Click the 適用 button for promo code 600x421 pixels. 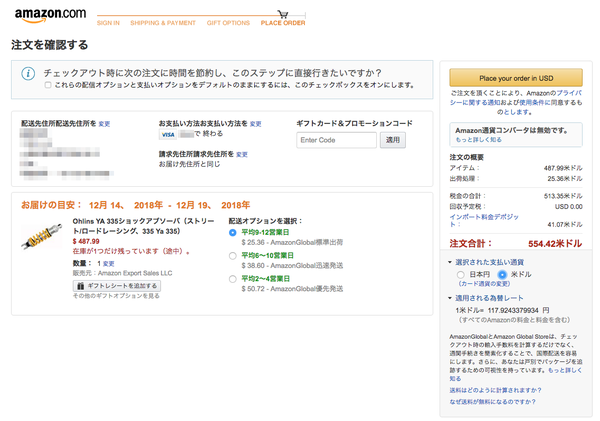tap(393, 140)
